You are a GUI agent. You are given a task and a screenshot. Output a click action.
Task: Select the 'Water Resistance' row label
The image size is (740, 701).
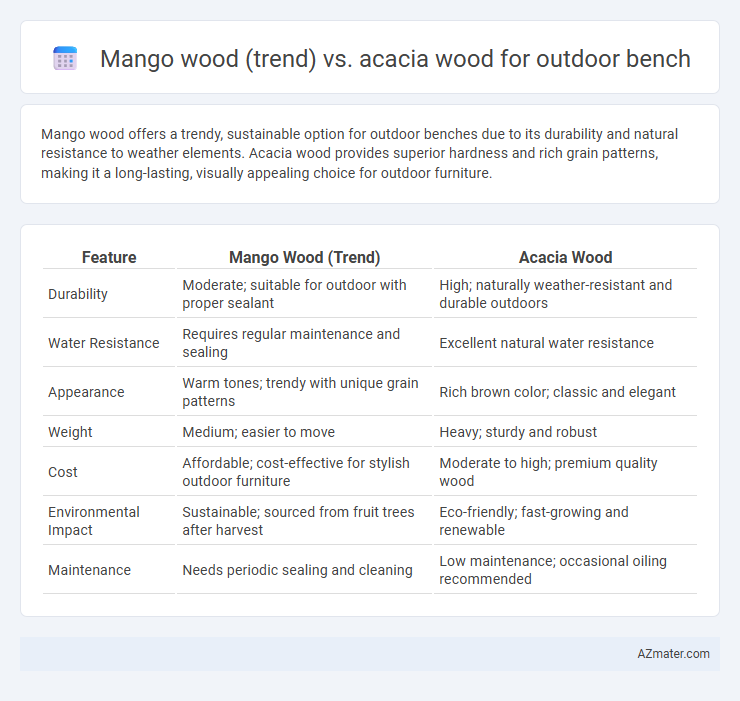(104, 343)
